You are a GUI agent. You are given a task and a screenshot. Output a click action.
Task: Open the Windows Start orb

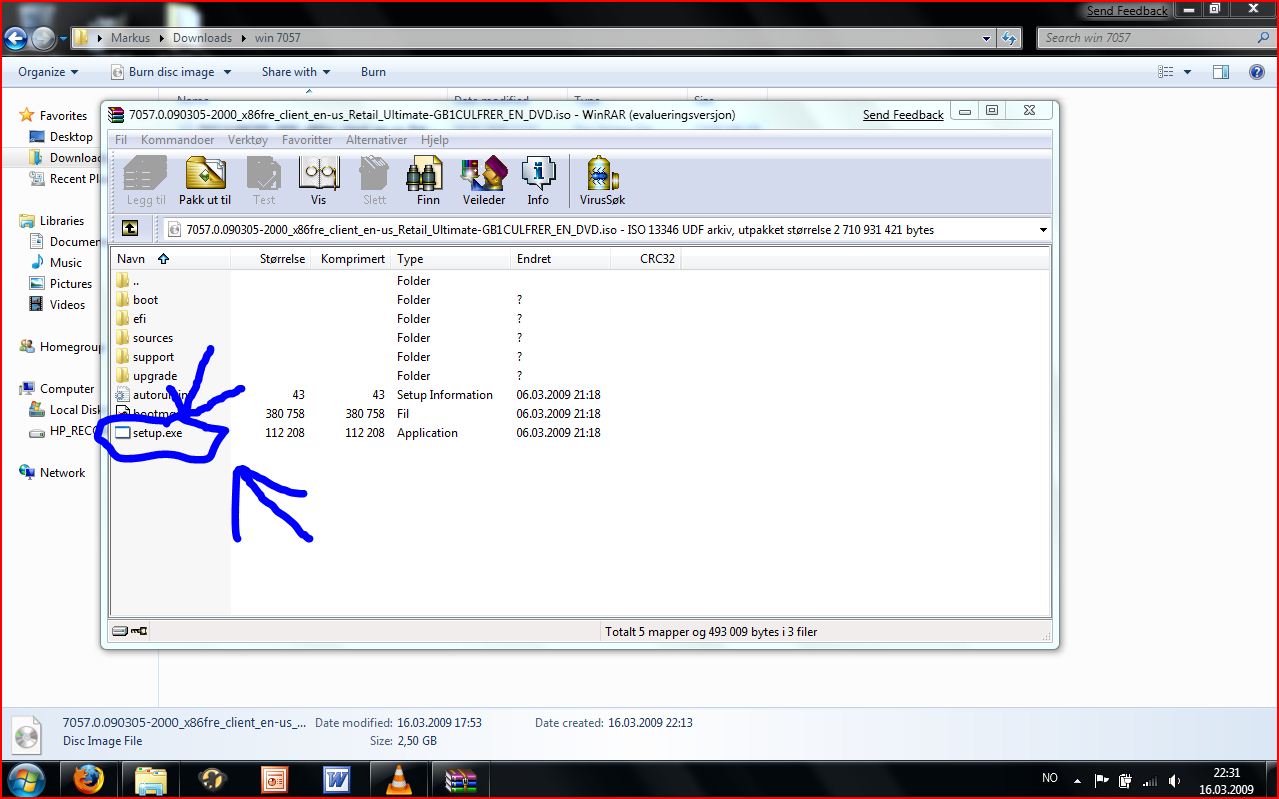coord(25,778)
